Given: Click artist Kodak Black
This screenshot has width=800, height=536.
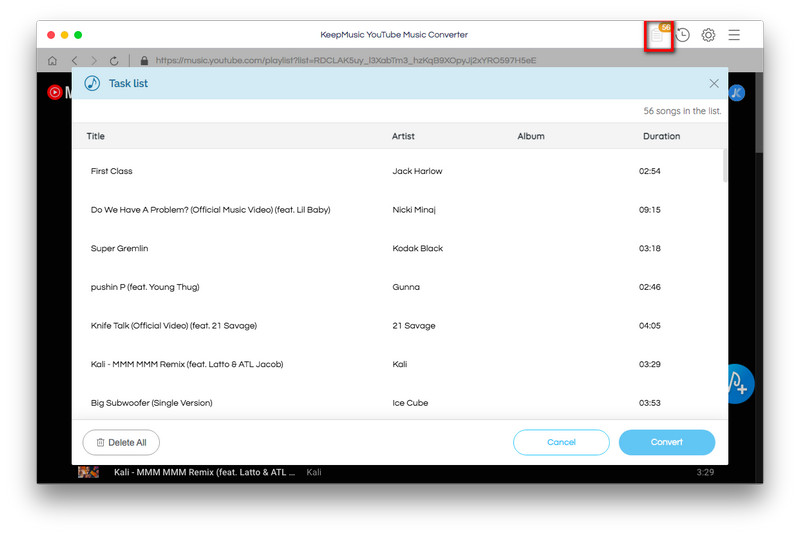Looking at the screenshot, I should pos(417,248).
